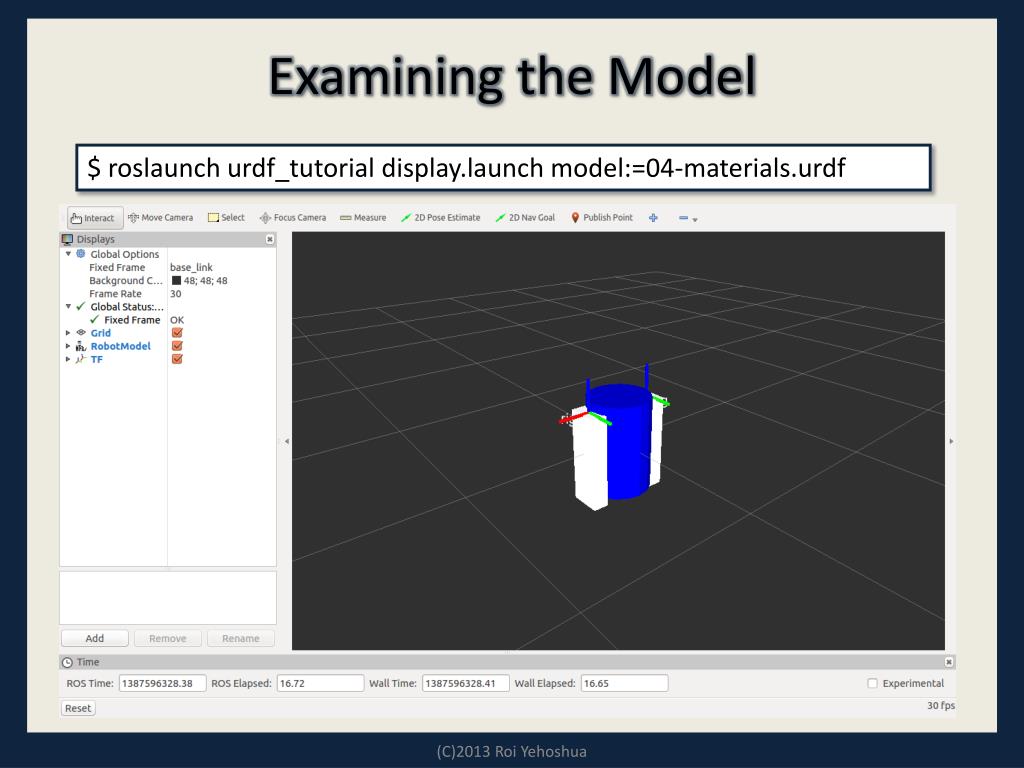Click the blue plus add-tool icon
This screenshot has width=1024, height=768.
[653, 218]
